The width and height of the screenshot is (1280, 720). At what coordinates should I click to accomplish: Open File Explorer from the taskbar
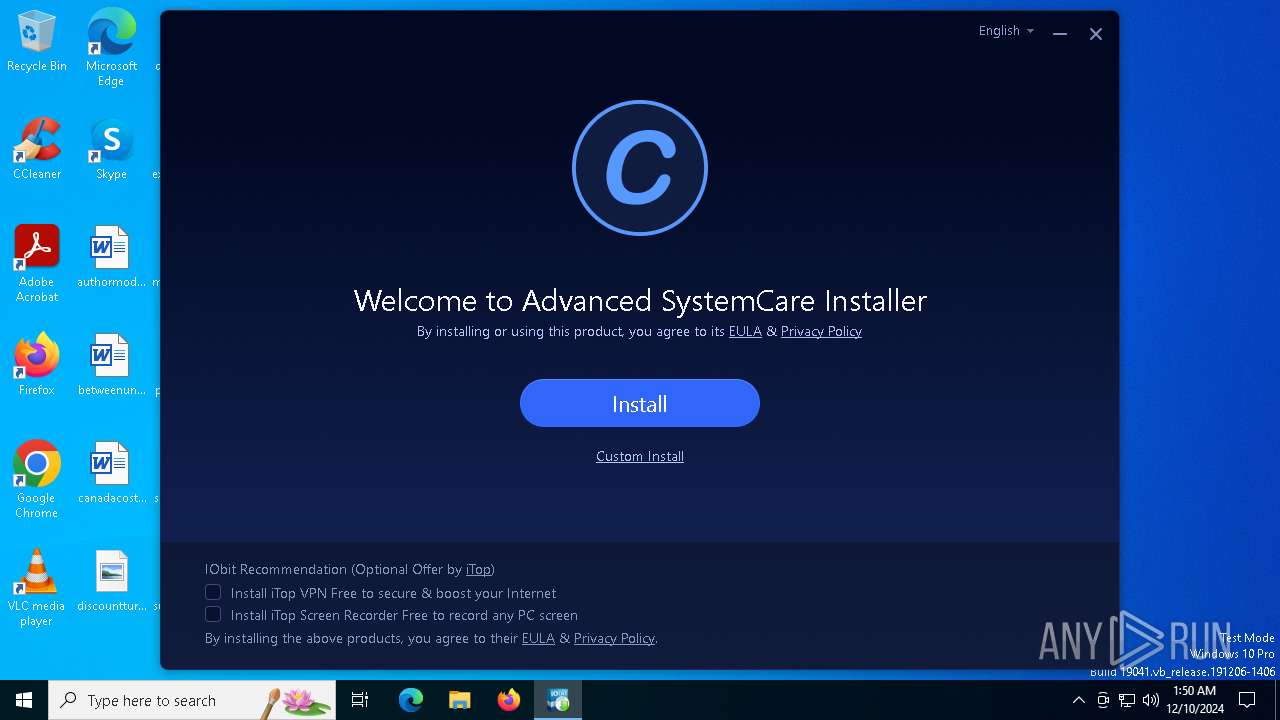pyautogui.click(x=459, y=700)
